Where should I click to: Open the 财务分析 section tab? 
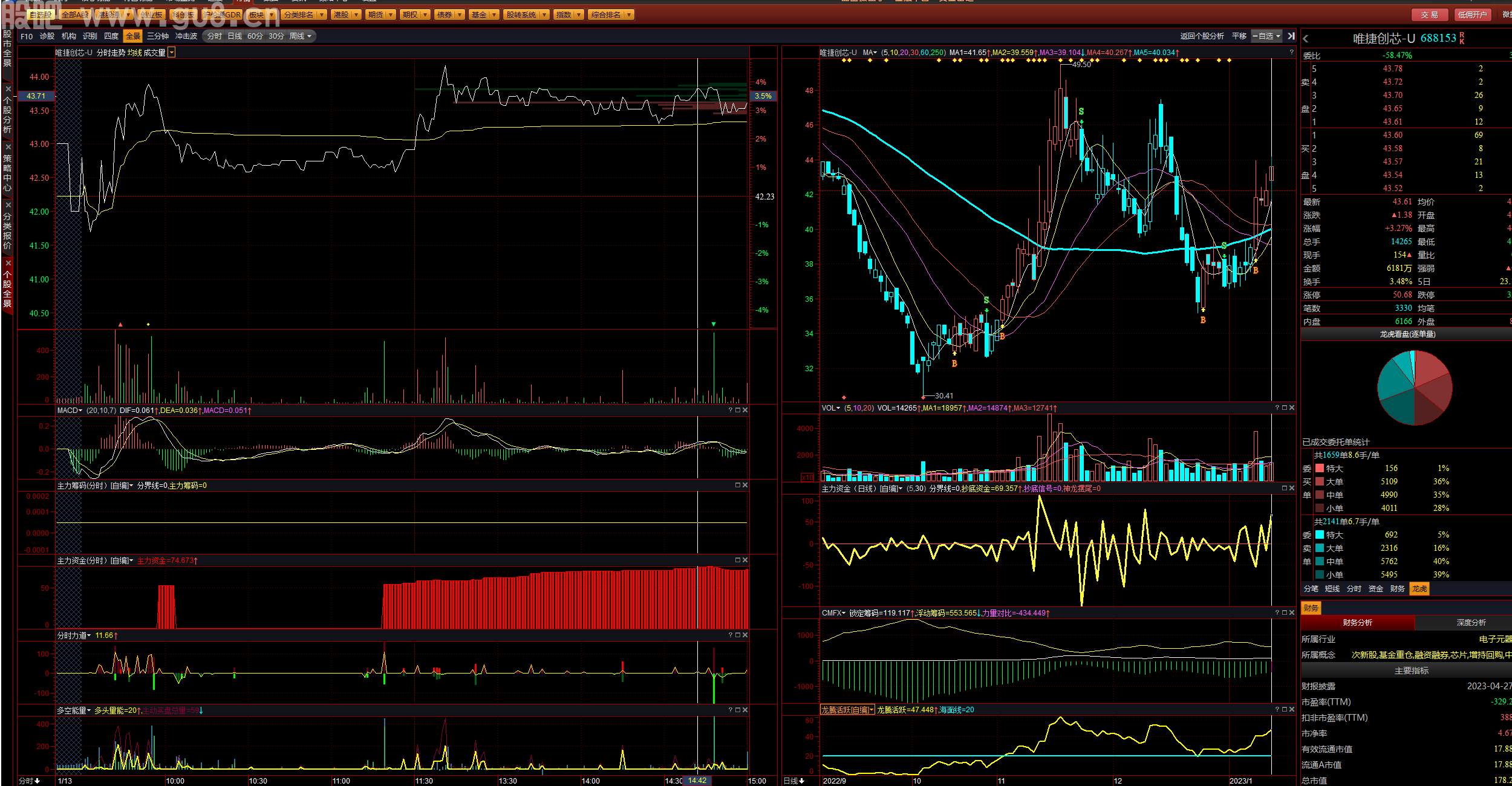(1357, 623)
